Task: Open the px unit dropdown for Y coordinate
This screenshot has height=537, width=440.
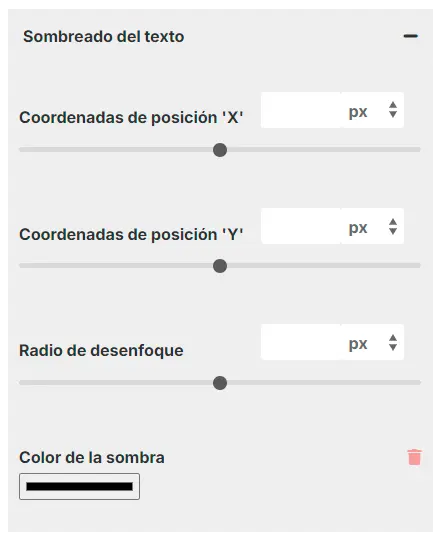Action: 372,226
